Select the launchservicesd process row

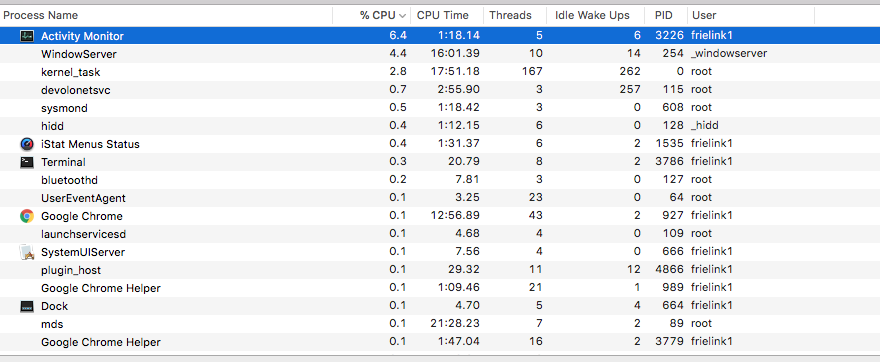(x=440, y=233)
